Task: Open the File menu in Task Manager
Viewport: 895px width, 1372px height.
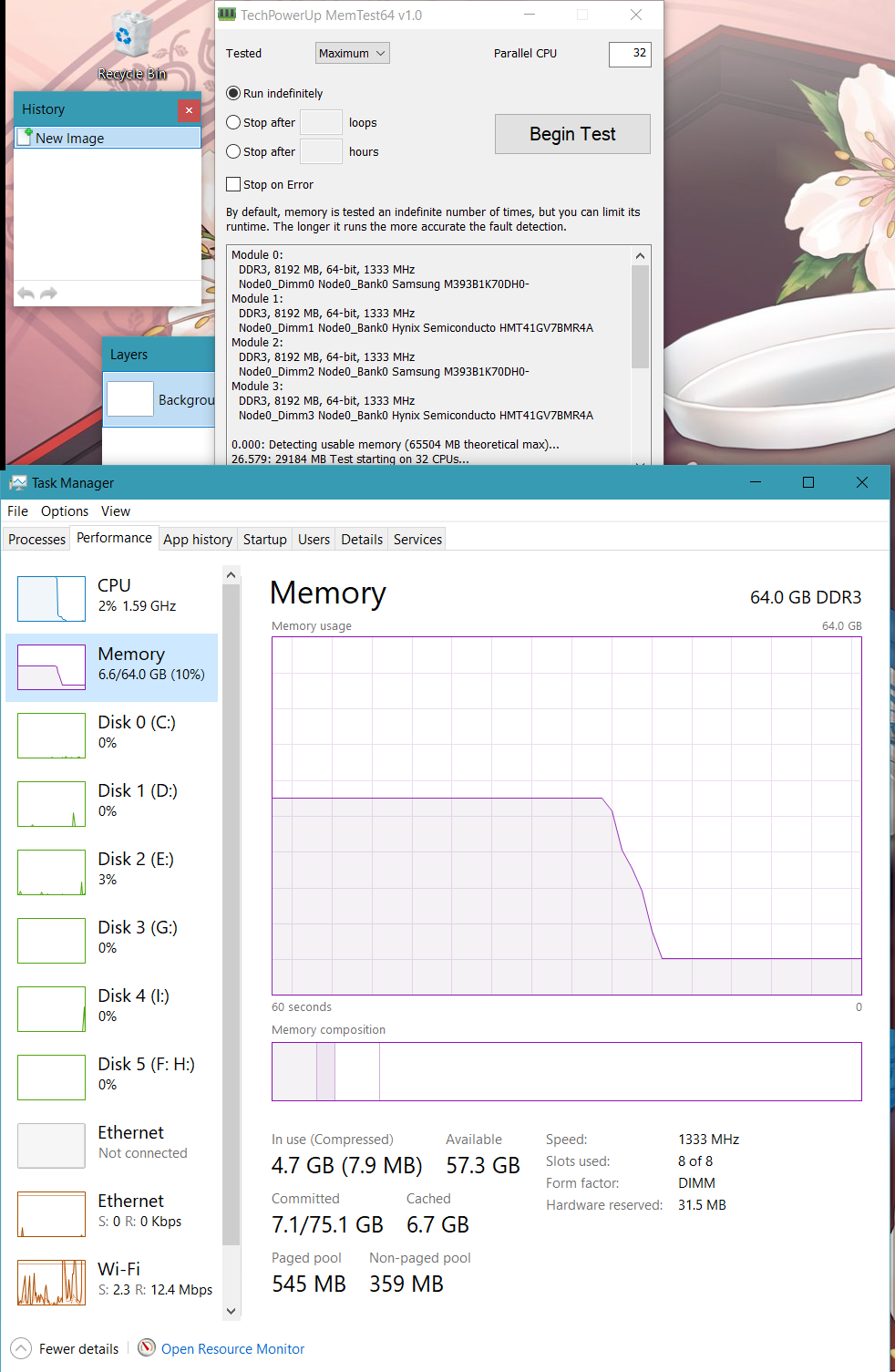Action: pyautogui.click(x=17, y=511)
